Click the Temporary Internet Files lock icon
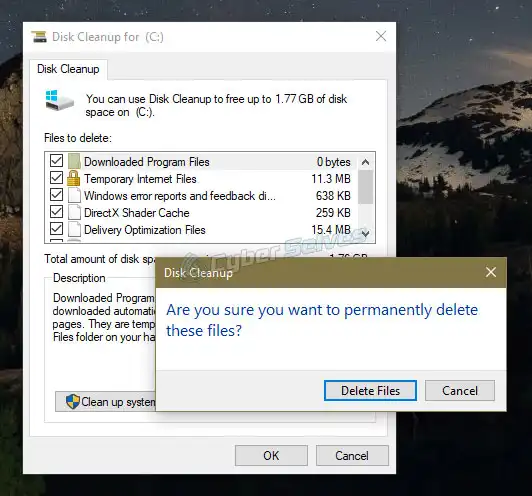This screenshot has width=532, height=496. tap(74, 178)
